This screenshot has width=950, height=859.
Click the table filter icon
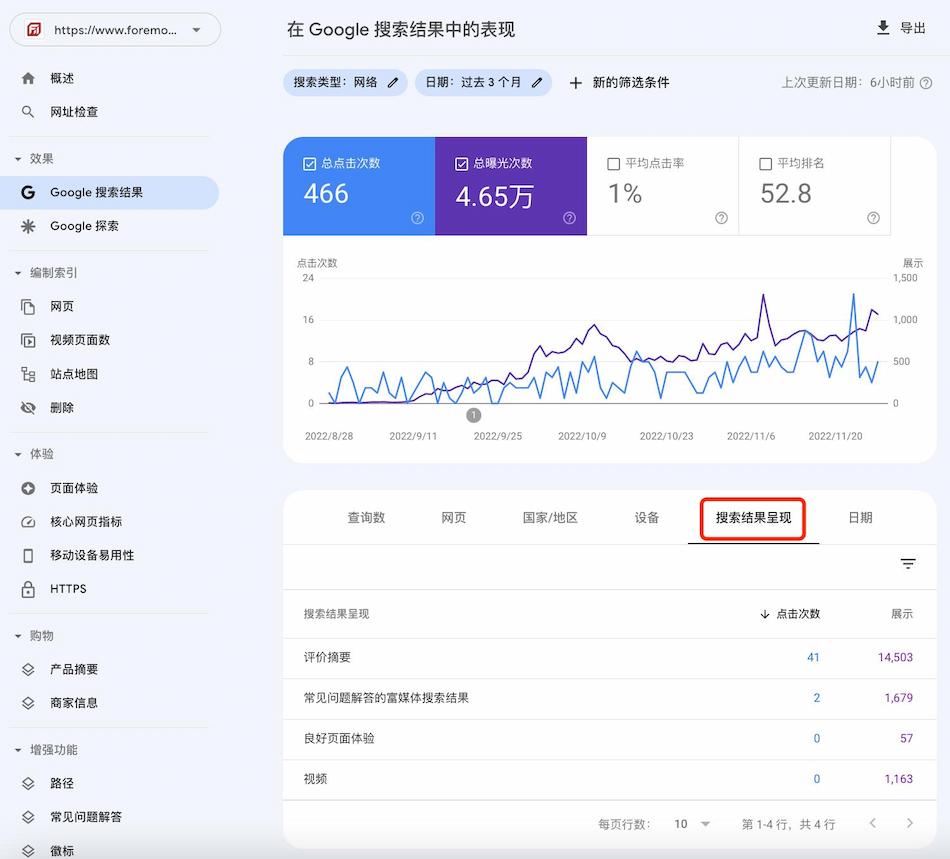point(908,563)
